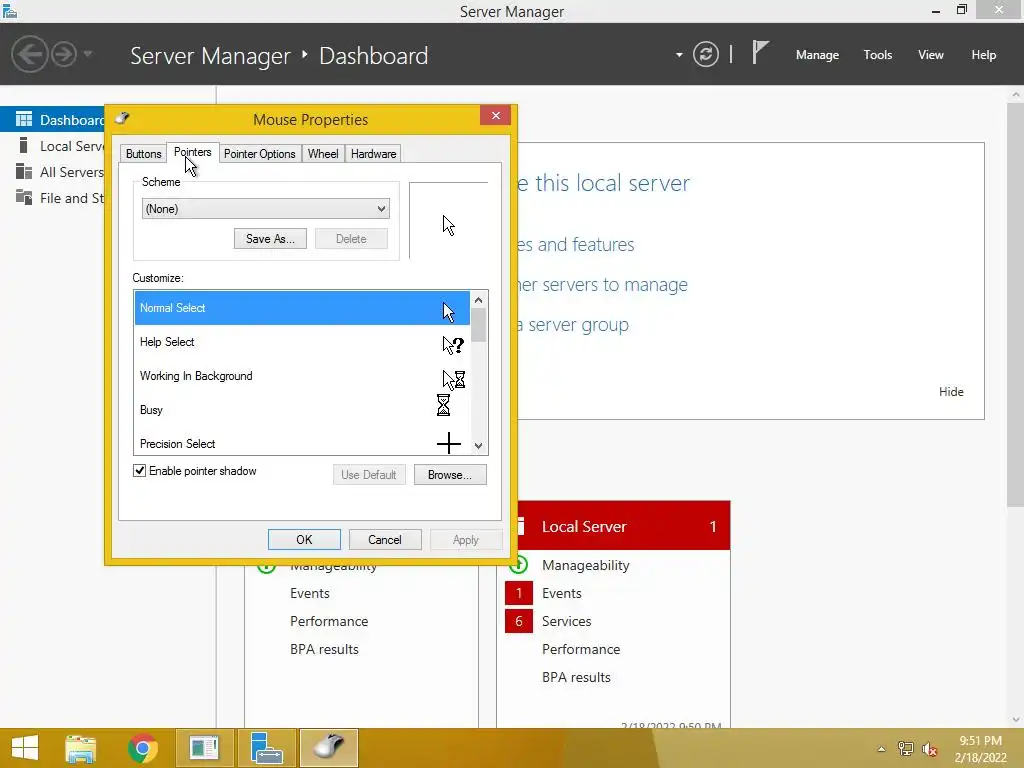Open the Help menu
Image resolution: width=1024 pixels, height=768 pixels.
[x=984, y=55]
